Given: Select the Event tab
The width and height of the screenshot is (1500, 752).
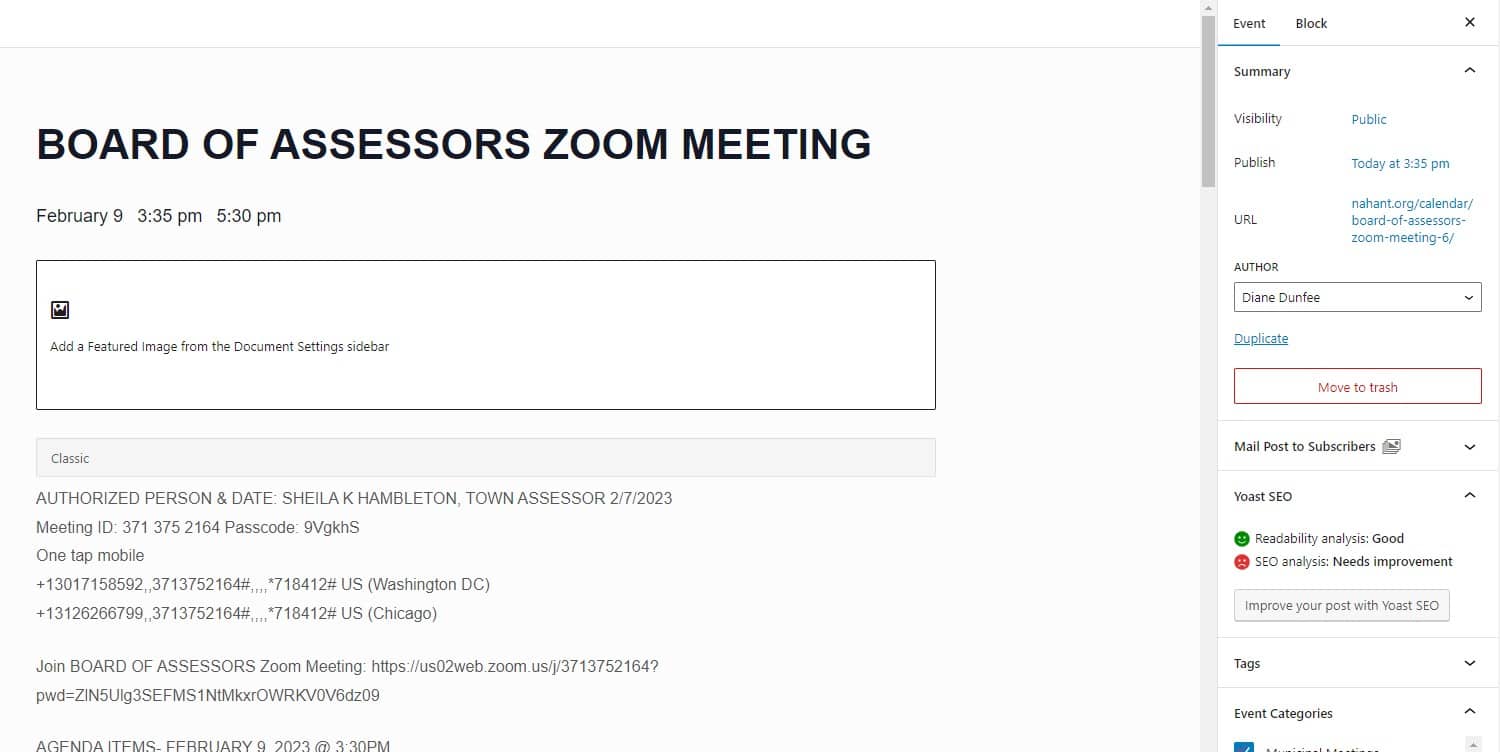Looking at the screenshot, I should point(1249,23).
